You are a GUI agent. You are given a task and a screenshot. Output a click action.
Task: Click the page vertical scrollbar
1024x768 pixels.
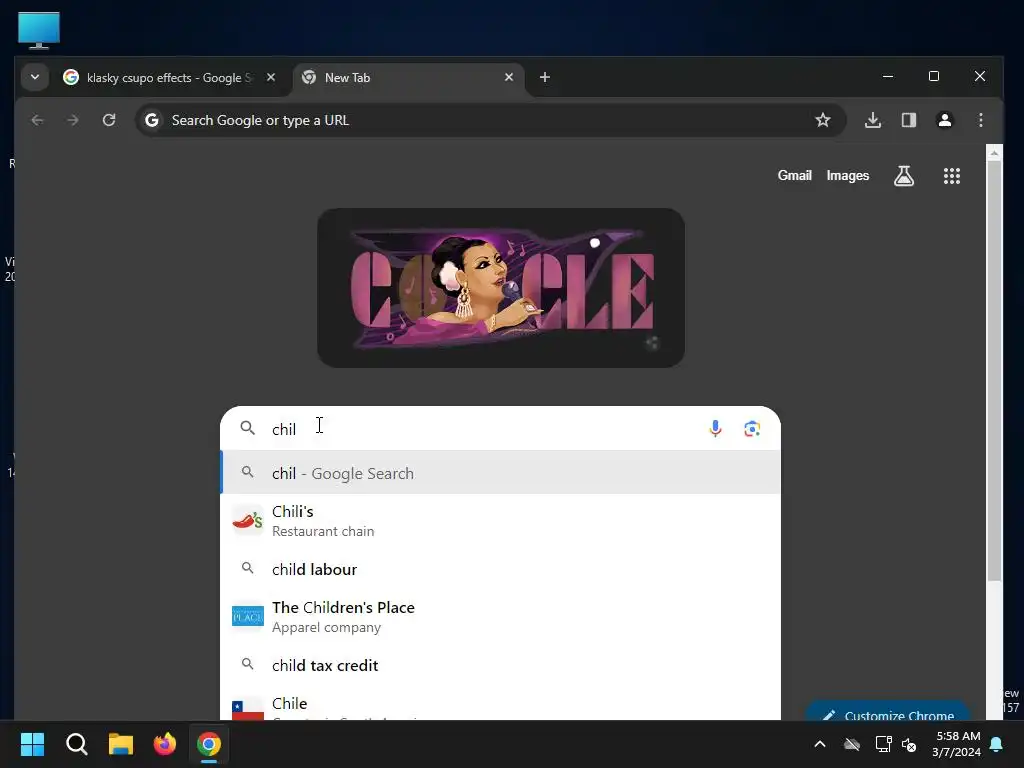994,371
